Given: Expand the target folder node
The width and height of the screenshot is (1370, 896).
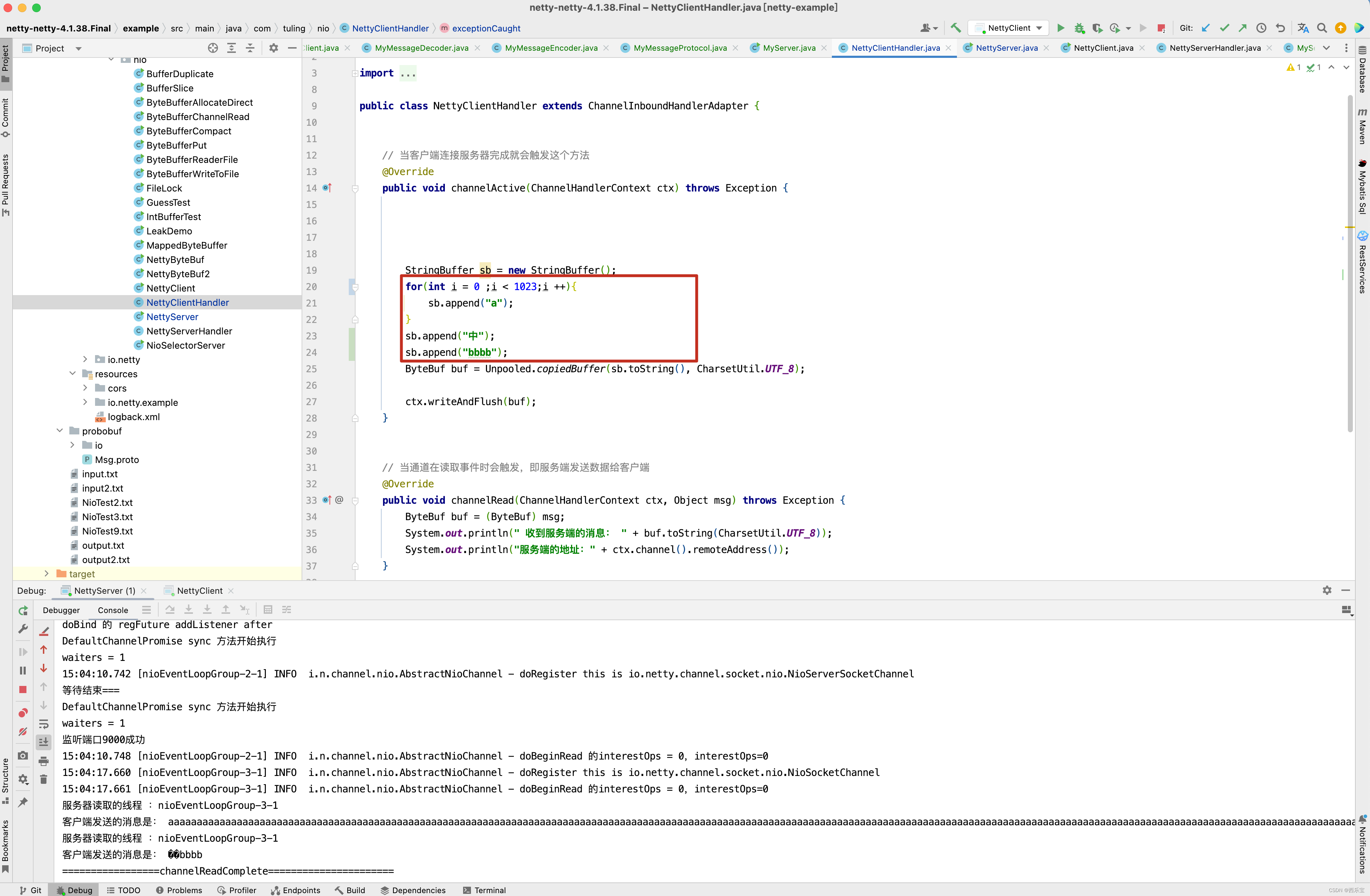Looking at the screenshot, I should tap(46, 573).
